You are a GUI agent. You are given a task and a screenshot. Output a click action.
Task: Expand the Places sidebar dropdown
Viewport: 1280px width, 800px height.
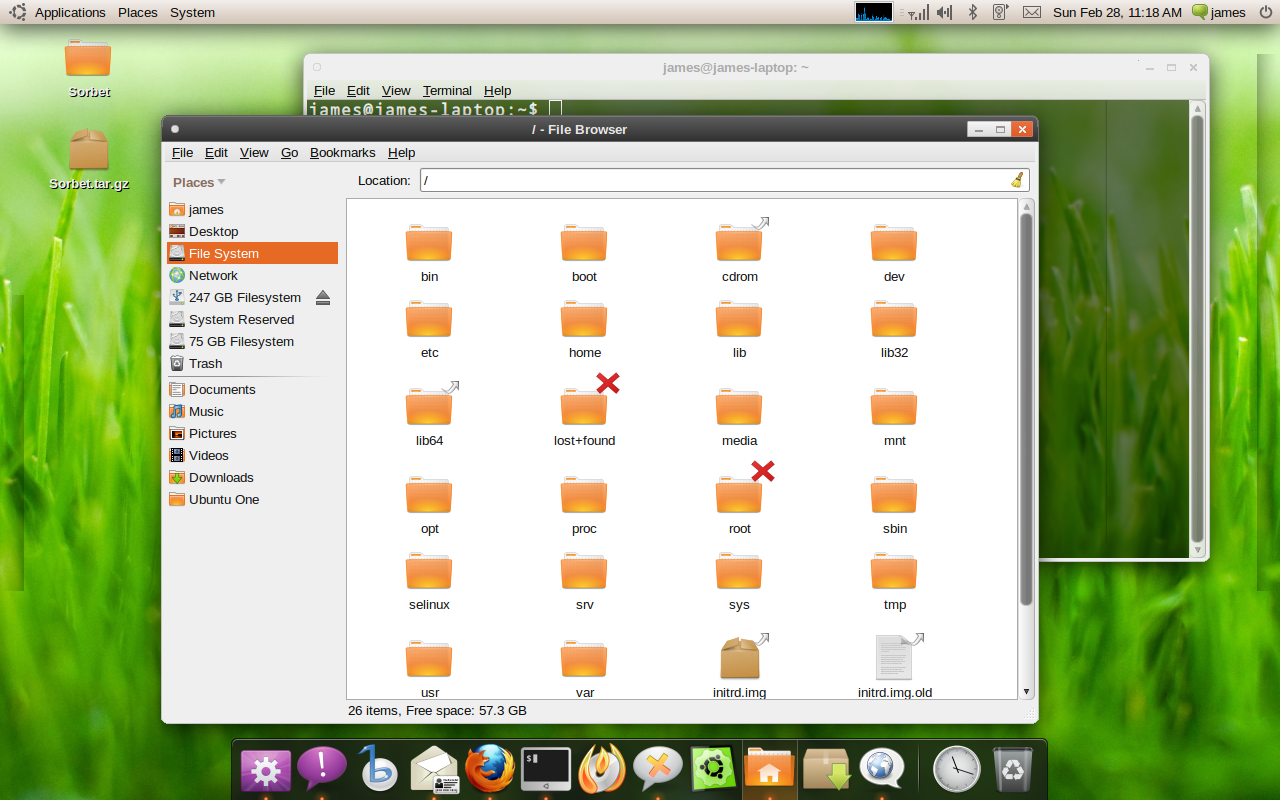(x=199, y=182)
